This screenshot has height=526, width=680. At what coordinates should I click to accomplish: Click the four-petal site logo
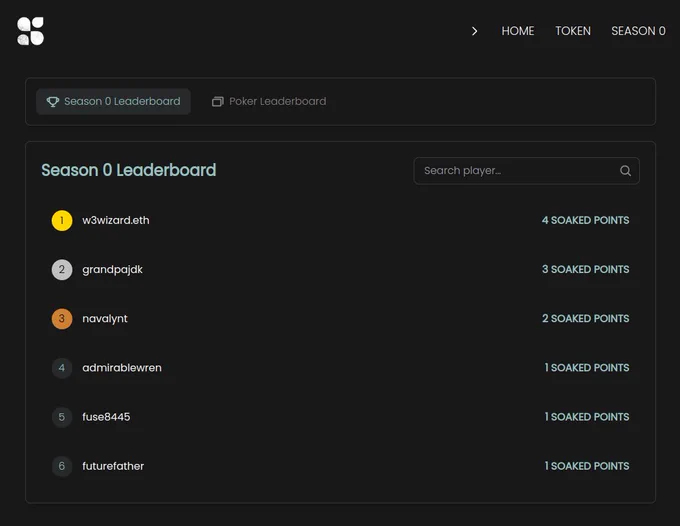tap(30, 31)
